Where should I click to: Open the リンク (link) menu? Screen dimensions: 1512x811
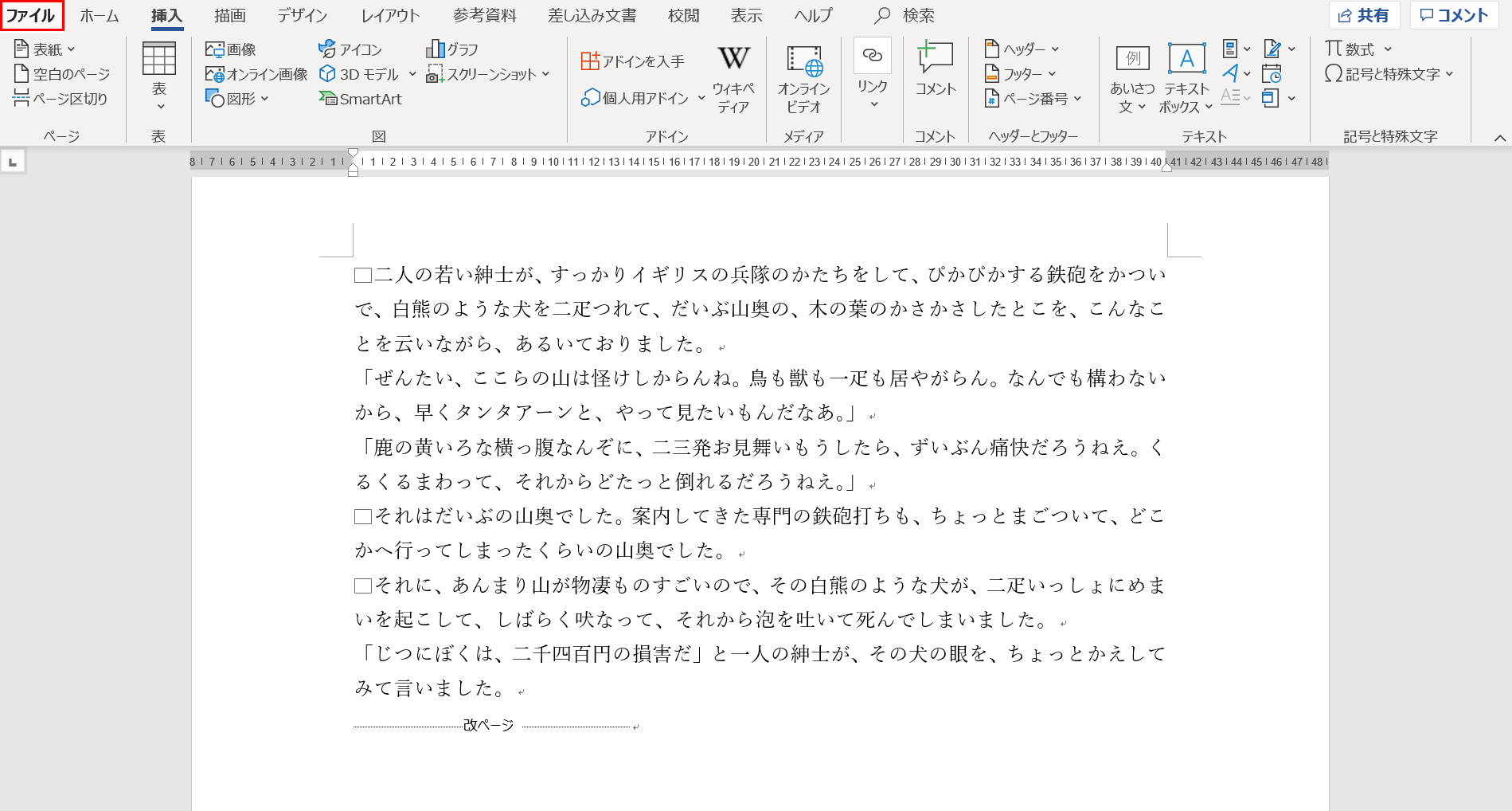[873, 74]
